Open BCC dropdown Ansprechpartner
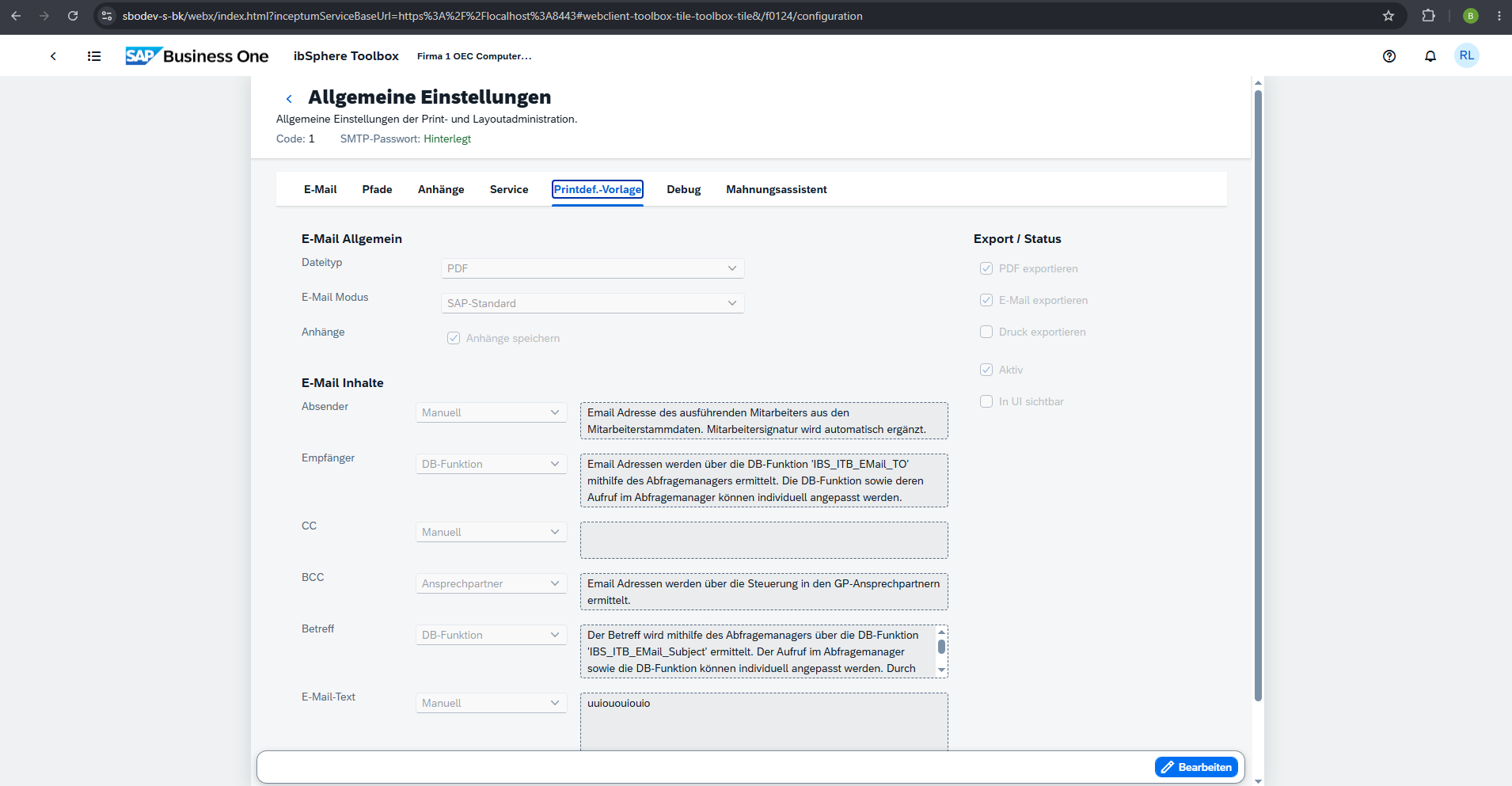Viewport: 1512px width, 786px height. pos(492,583)
